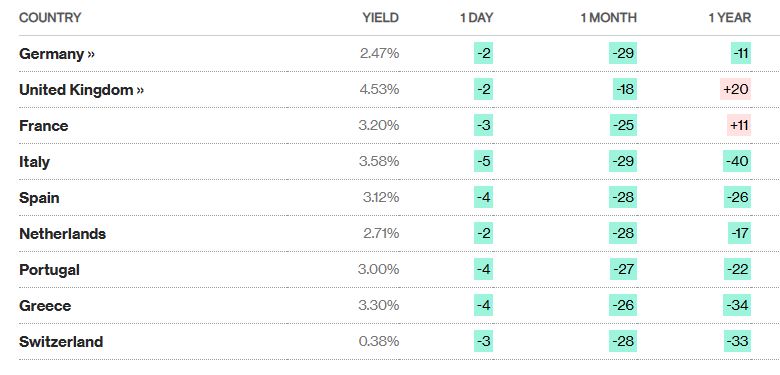The image size is (780, 375).
Task: Click the chevron next to United Kingdom
Action: 140,90
